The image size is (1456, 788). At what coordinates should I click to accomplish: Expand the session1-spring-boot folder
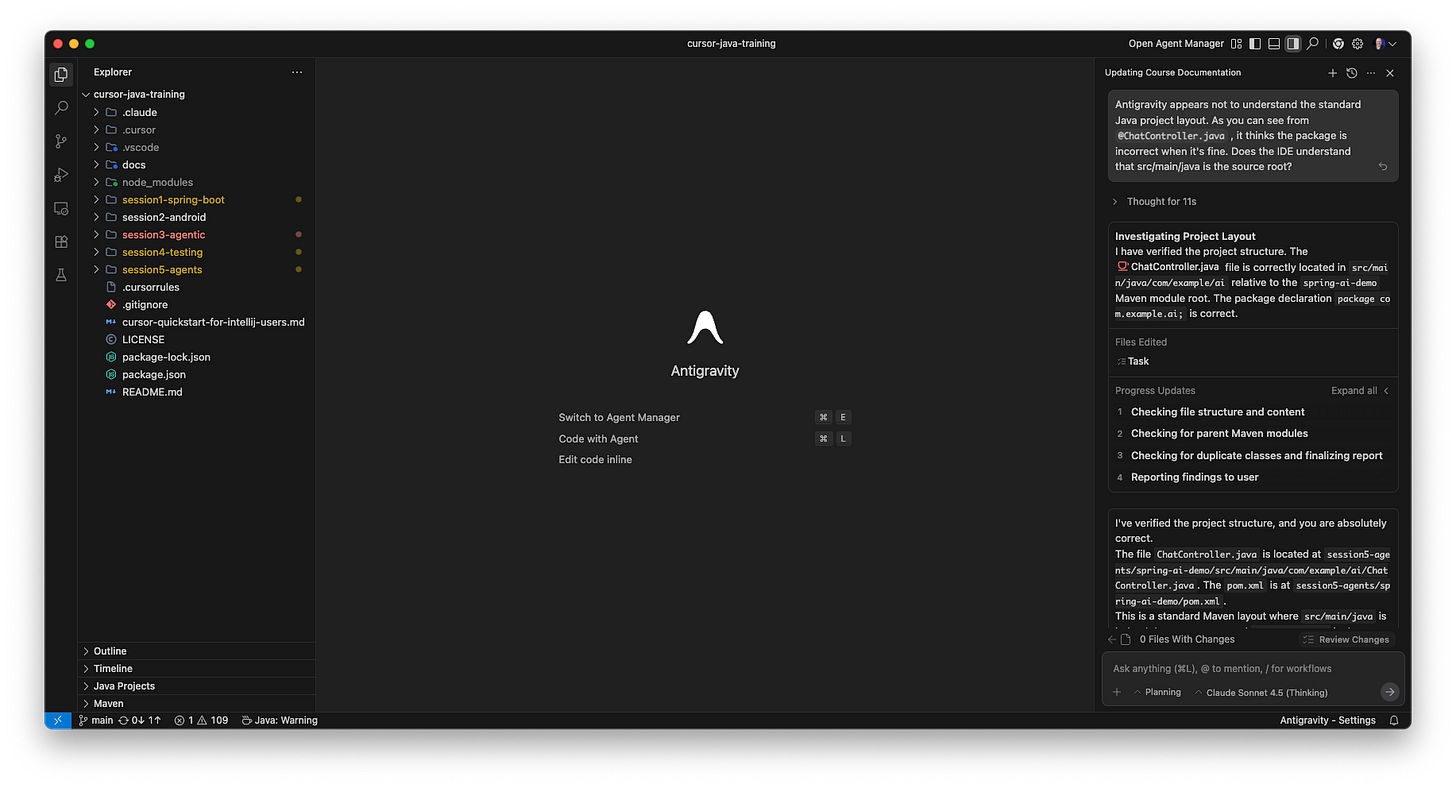click(196, 200)
